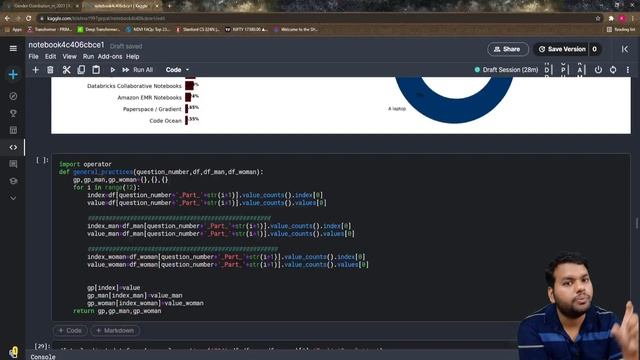The height and width of the screenshot is (360, 640).
Task: Click Run All in notebook toolbar
Action: point(138,70)
